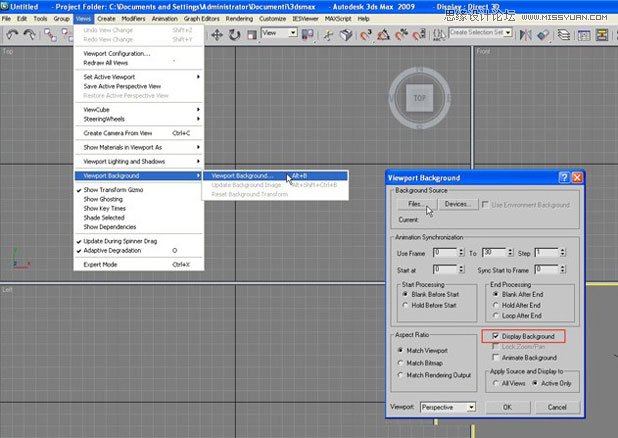618x438 pixels.
Task: Click the Viewport Background dialog help icon
Action: 564,177
